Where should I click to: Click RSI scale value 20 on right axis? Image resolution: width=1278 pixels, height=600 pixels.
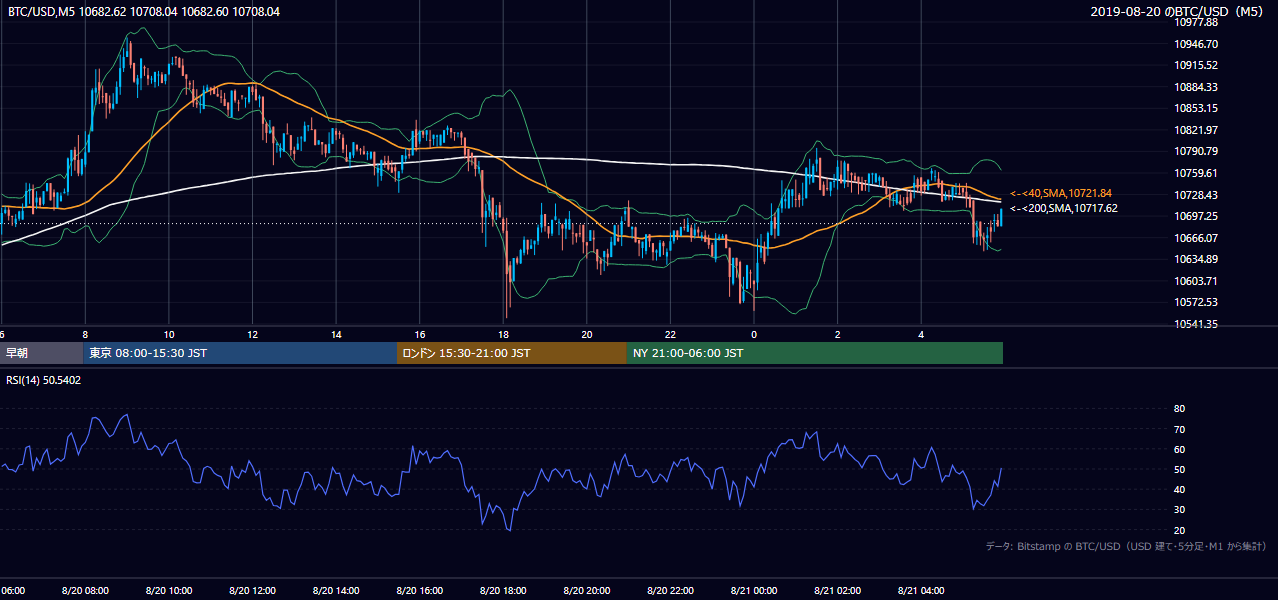(1179, 530)
